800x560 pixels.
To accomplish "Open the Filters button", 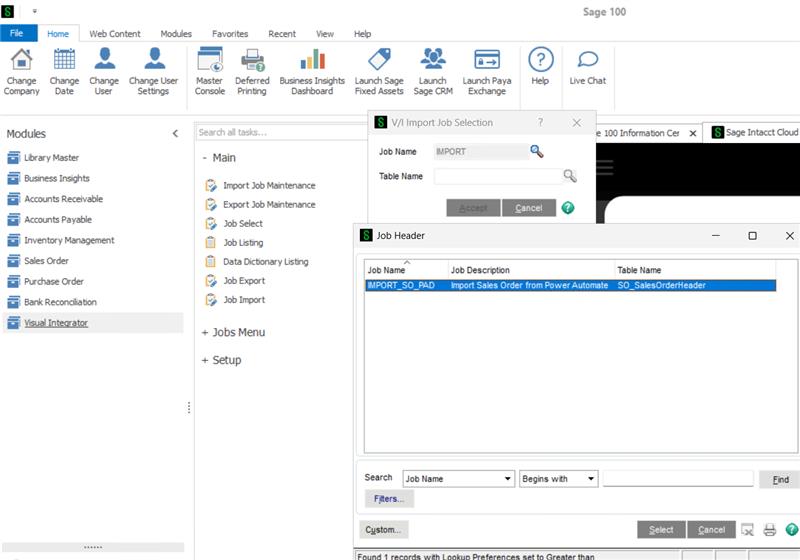I will pos(389,499).
